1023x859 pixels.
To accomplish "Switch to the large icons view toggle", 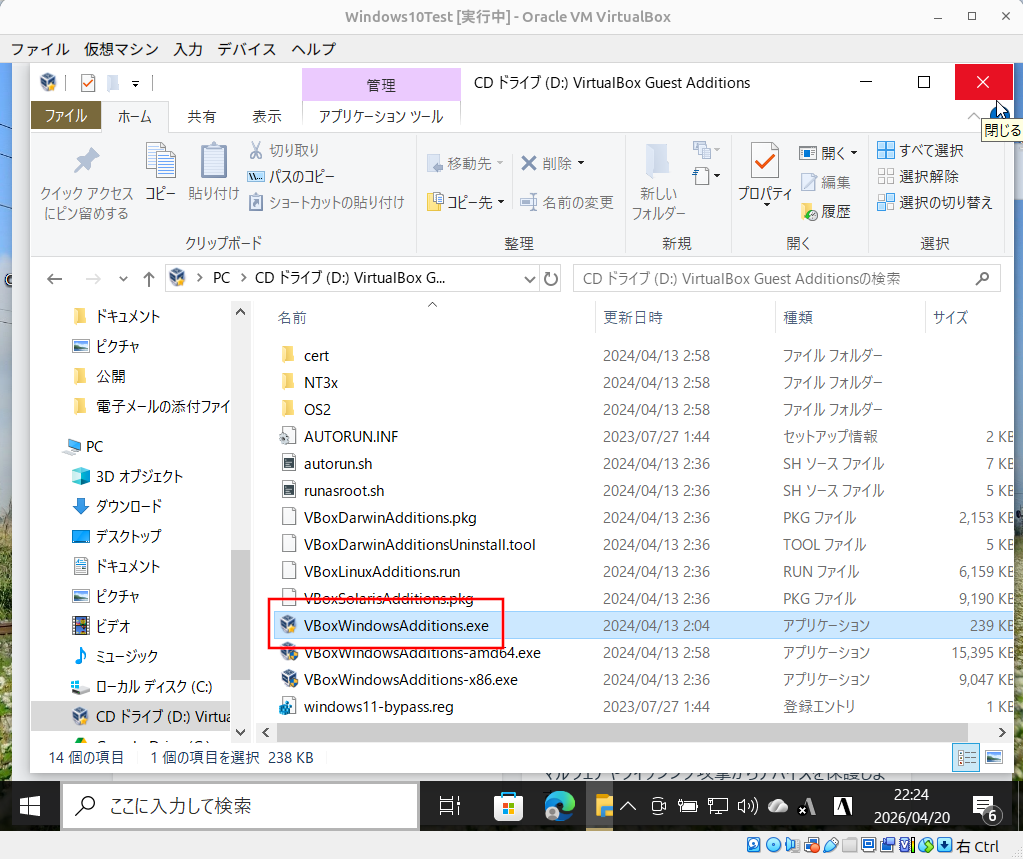I will pyautogui.click(x=994, y=757).
